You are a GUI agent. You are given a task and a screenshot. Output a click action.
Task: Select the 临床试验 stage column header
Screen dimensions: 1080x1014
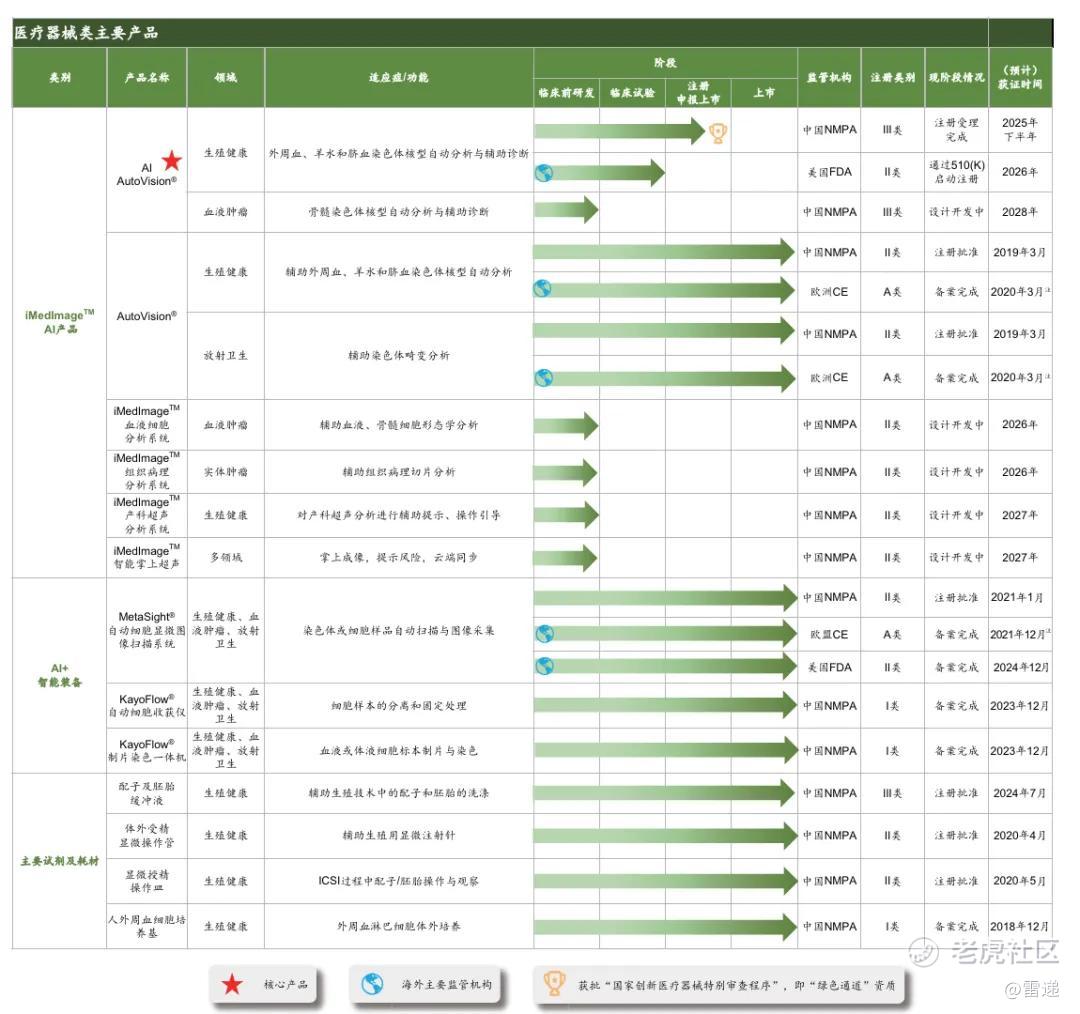point(632,93)
